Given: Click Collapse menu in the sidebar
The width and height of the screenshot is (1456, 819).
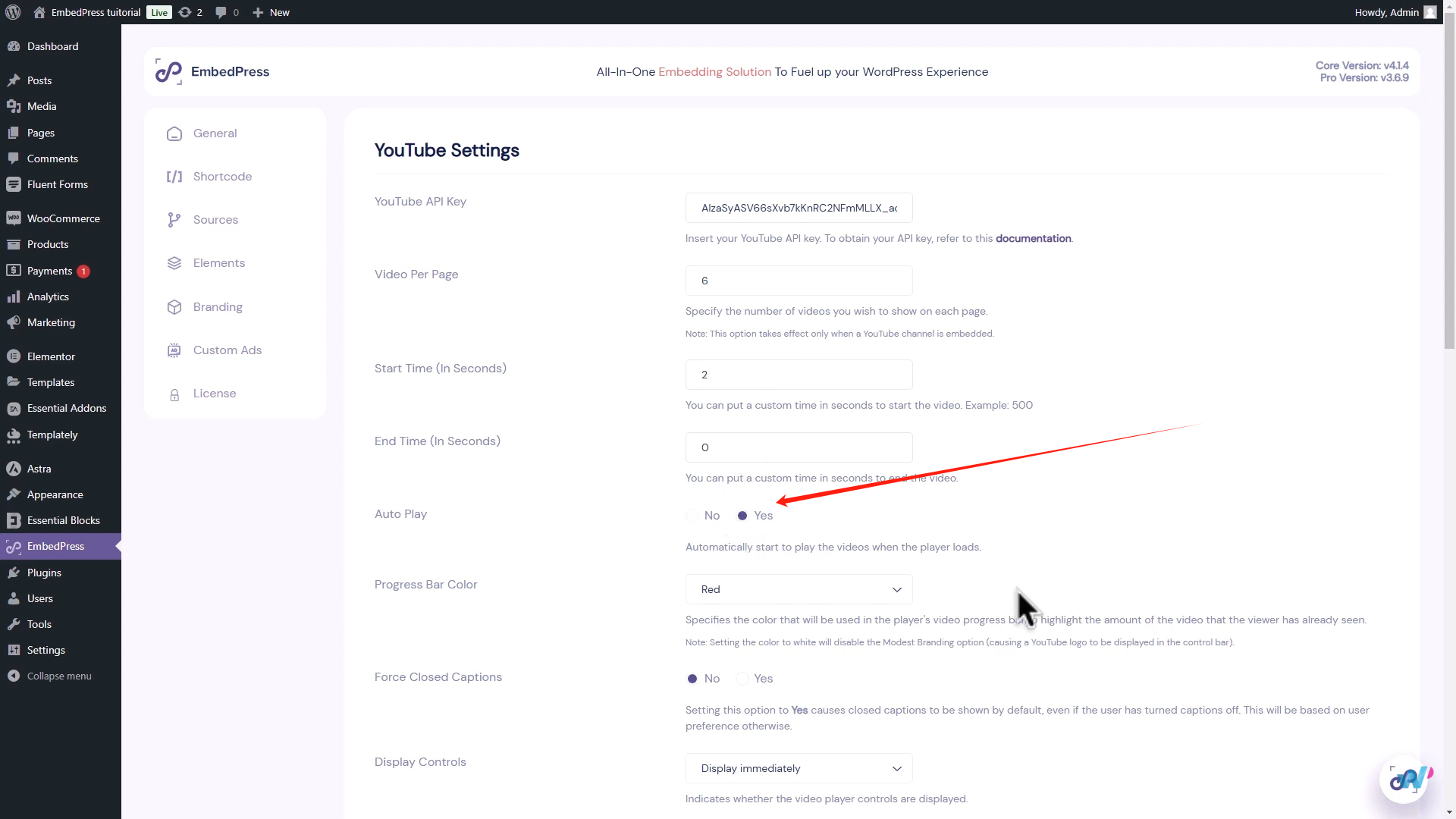Looking at the screenshot, I should [58, 676].
